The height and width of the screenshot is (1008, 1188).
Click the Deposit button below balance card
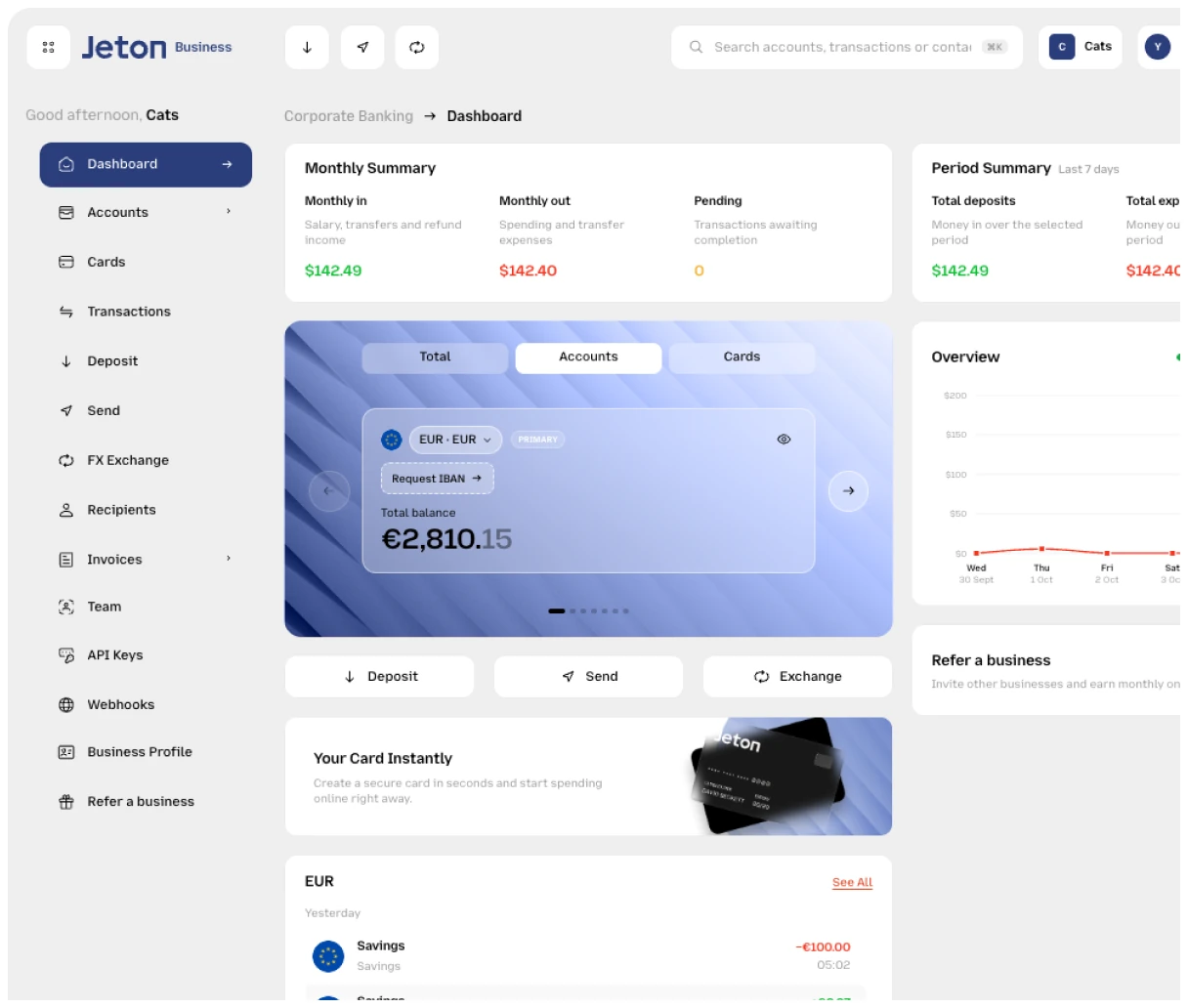tap(379, 677)
